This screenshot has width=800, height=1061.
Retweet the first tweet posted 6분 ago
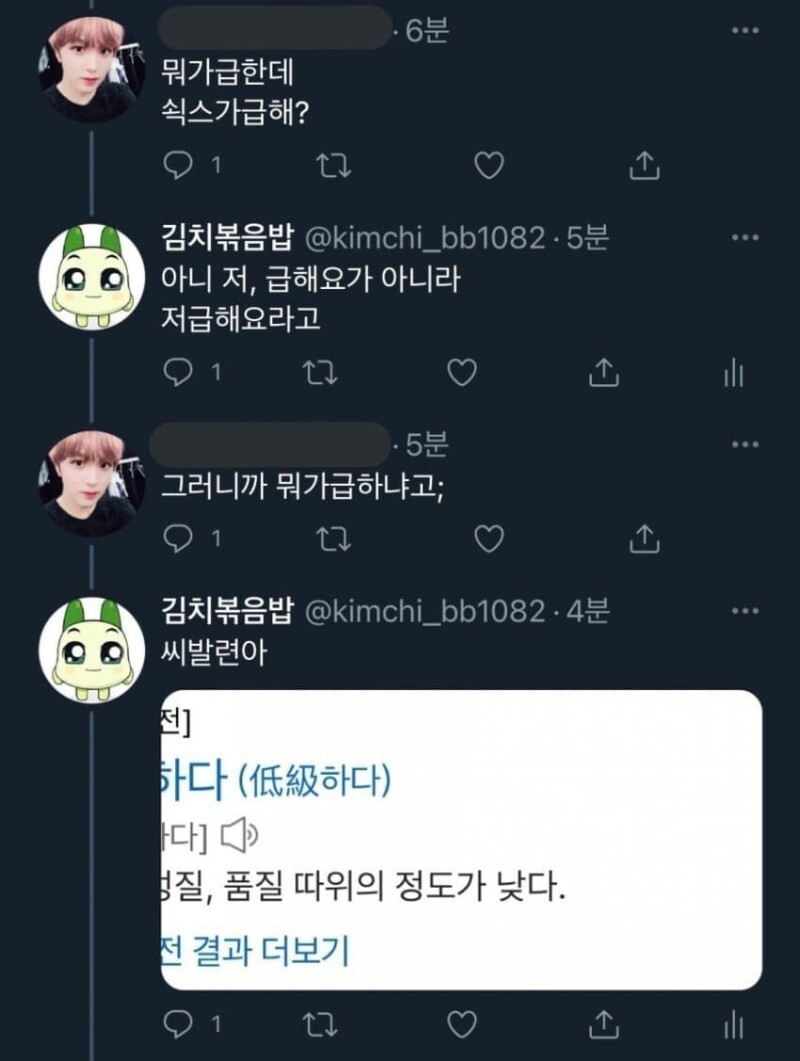(x=326, y=165)
